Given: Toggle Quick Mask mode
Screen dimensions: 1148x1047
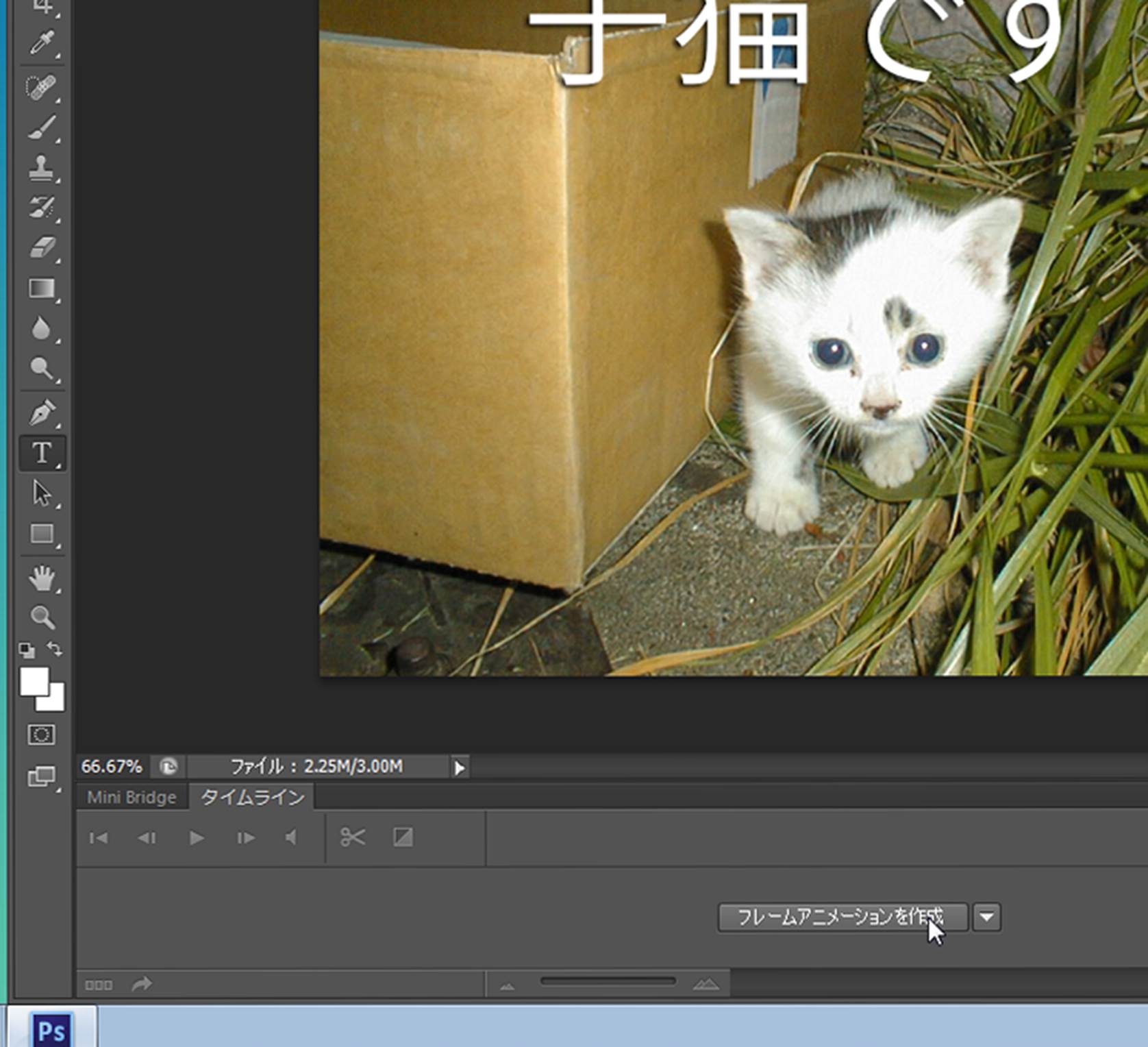Looking at the screenshot, I should (x=41, y=735).
